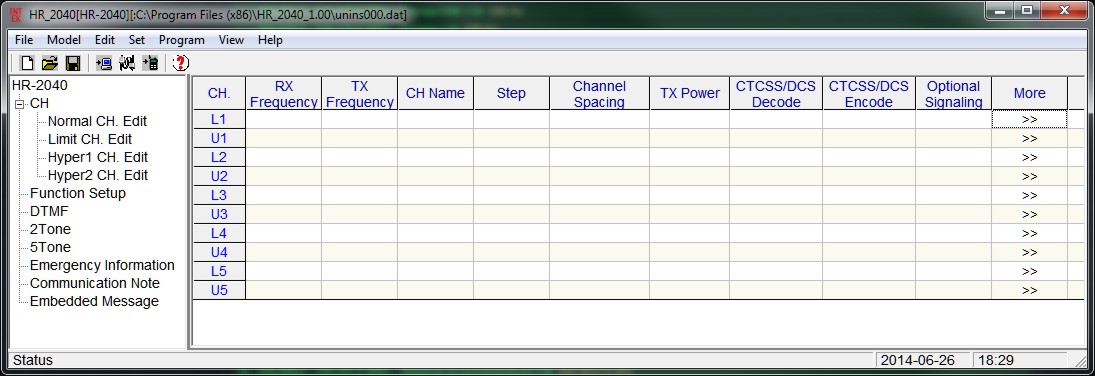
Task: Open the Set menu
Action: pos(137,40)
